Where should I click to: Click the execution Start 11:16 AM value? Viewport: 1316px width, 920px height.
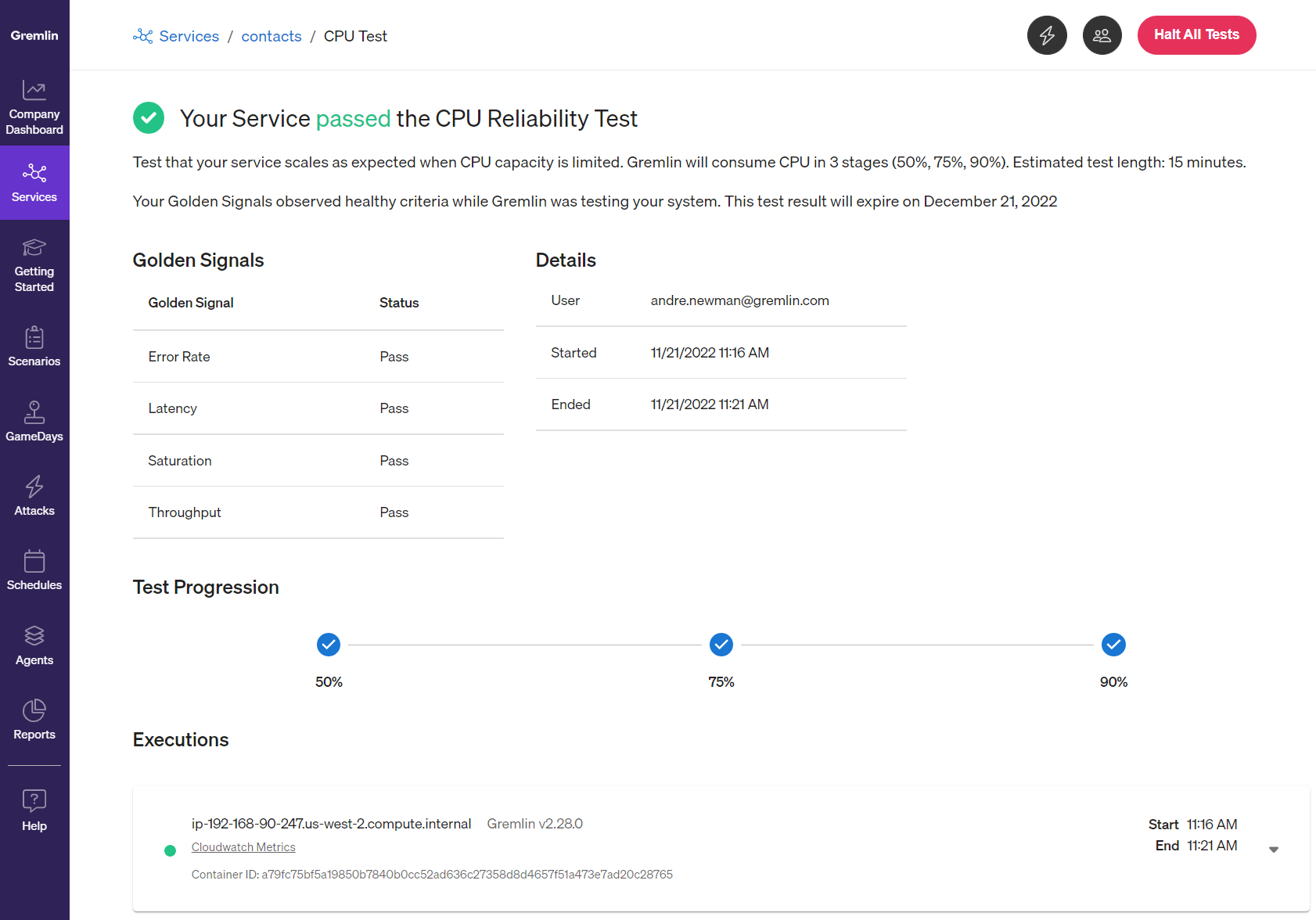click(1212, 825)
